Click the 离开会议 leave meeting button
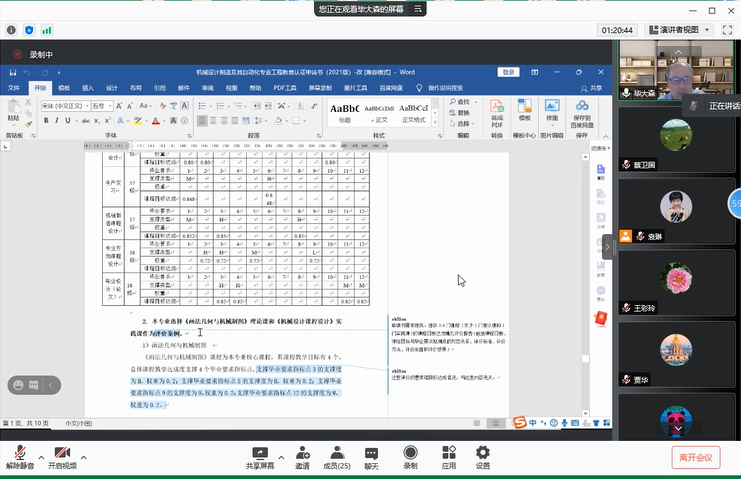Image resolution: width=741 pixels, height=479 pixels. 695,457
